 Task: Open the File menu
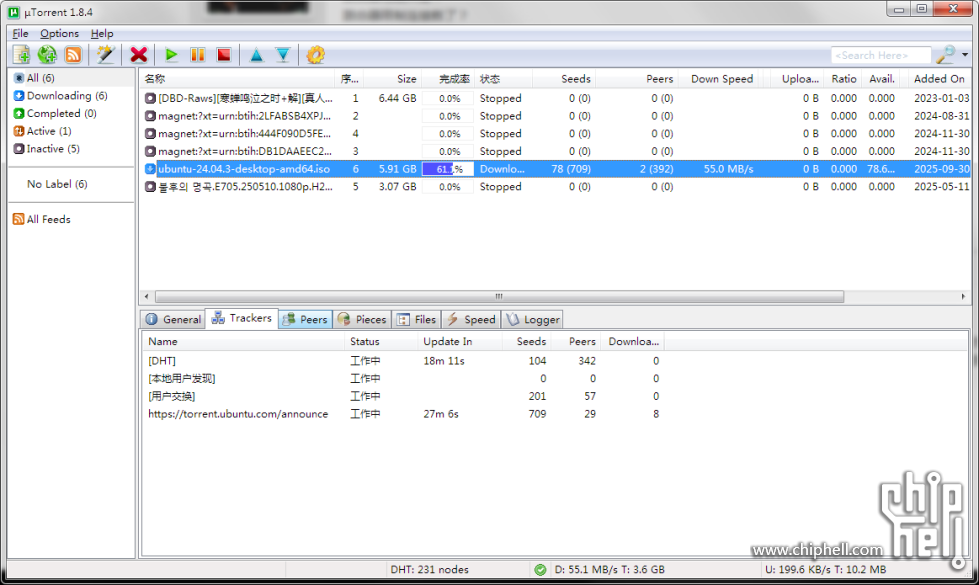(21, 33)
